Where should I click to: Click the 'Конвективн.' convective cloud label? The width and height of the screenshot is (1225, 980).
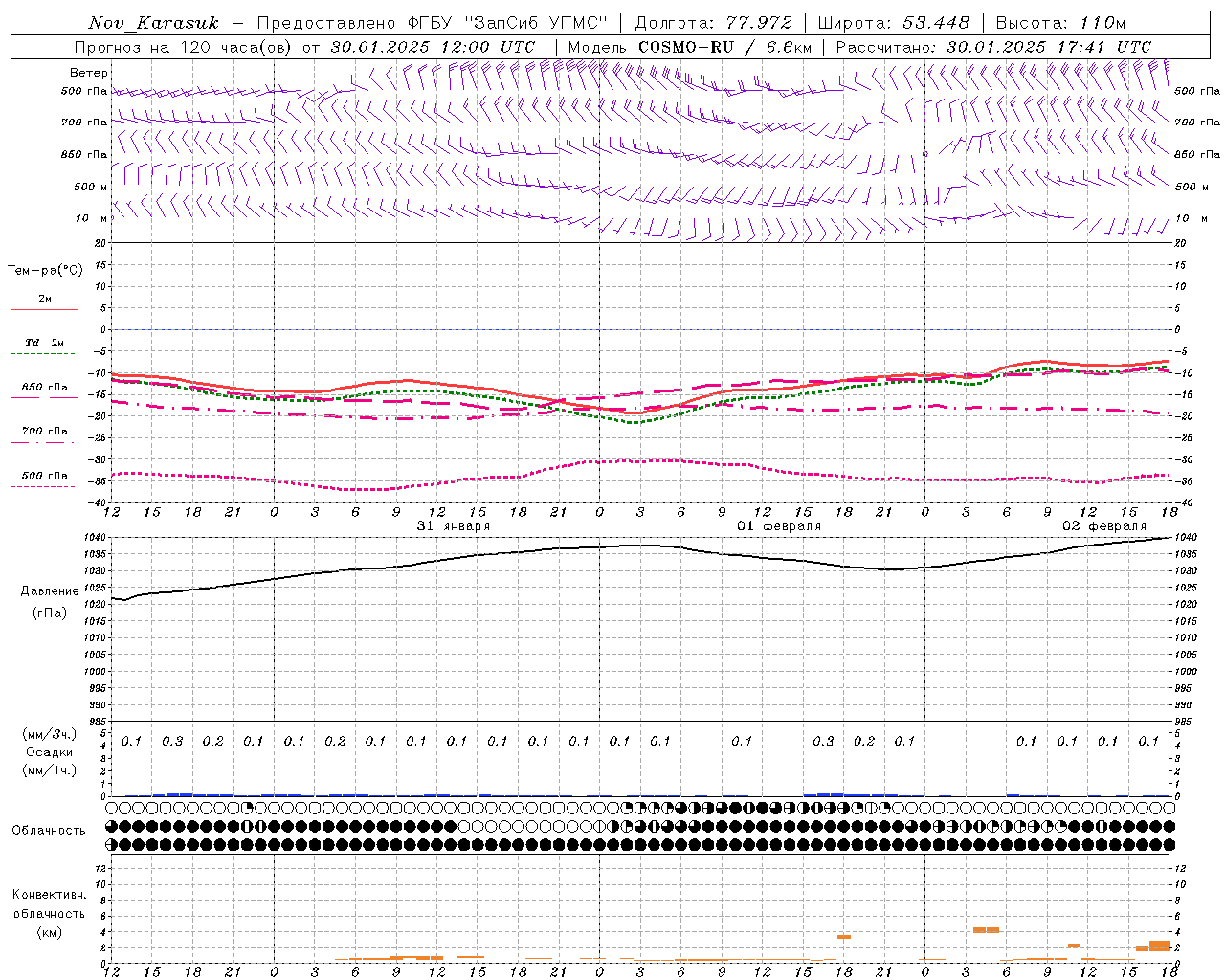49,895
